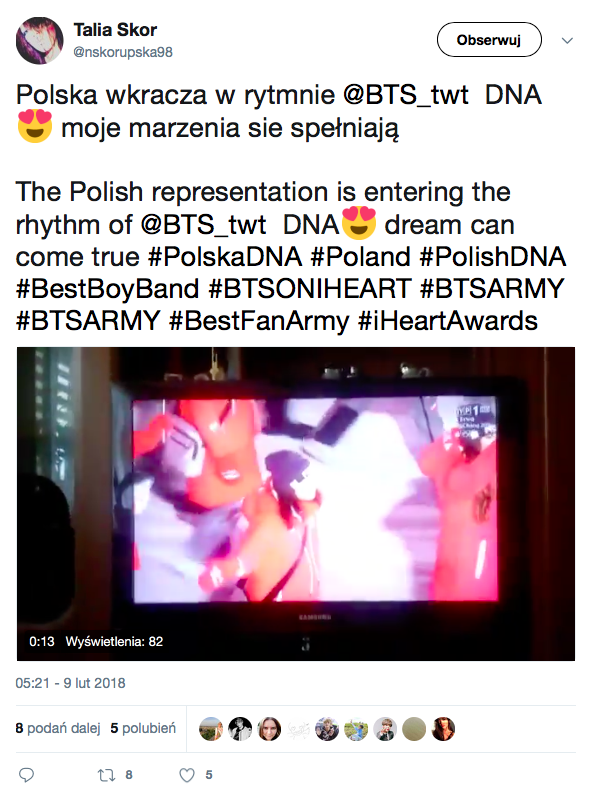Open the @nskorupska98 handle link
602x795 pixels.
[x=123, y=52]
